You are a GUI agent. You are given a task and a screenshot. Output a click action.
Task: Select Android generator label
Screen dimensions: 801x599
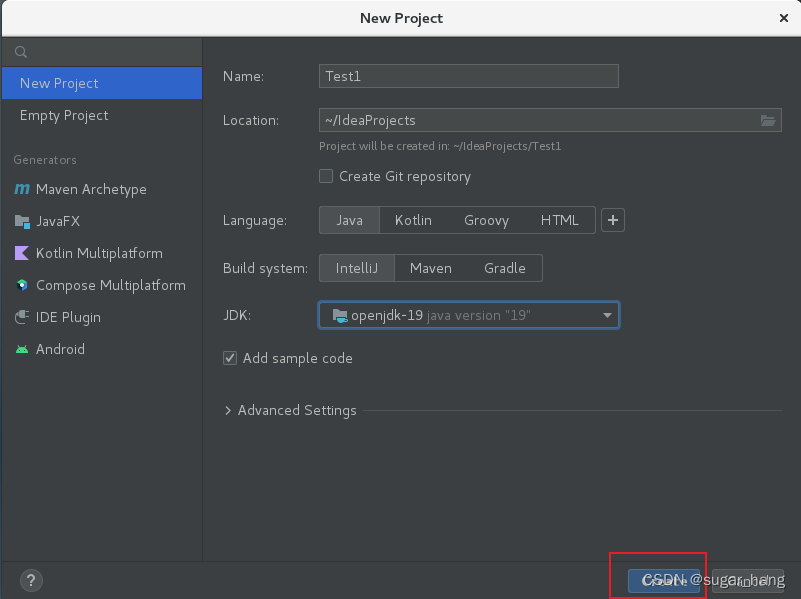coord(60,349)
